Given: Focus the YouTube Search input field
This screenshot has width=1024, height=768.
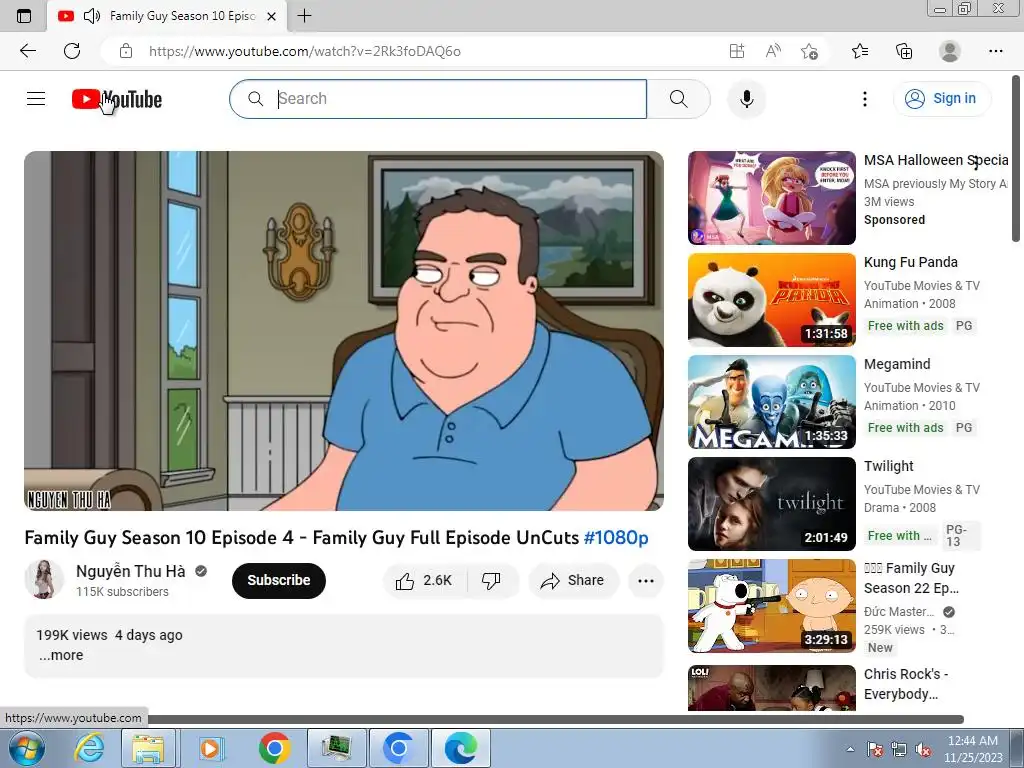Looking at the screenshot, I should tap(438, 99).
